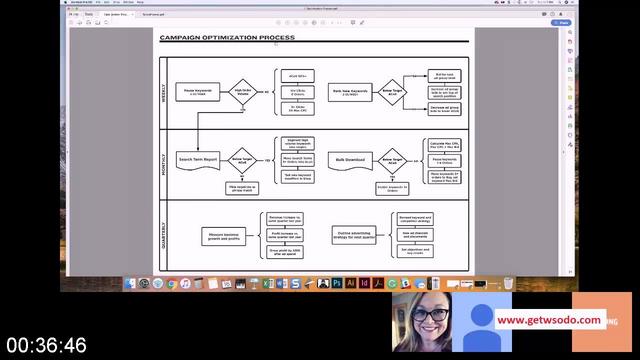Open the Calendar app in the Dock

[x=227, y=283]
